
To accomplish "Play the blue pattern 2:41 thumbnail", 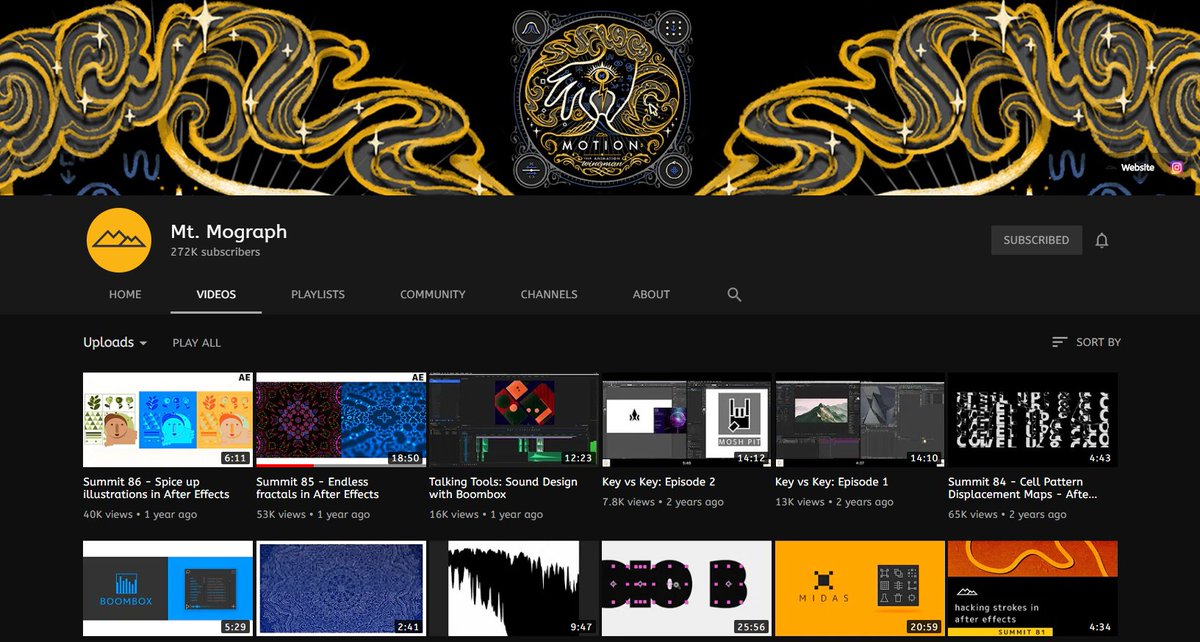I will 341,590.
